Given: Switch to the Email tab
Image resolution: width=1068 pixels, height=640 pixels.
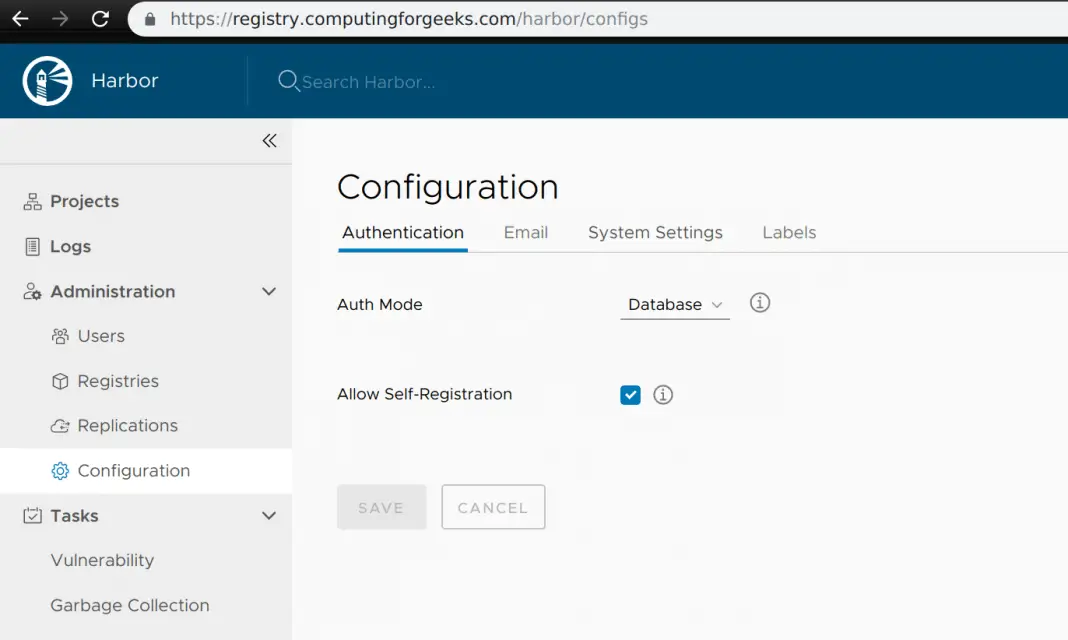Looking at the screenshot, I should coord(525,233).
